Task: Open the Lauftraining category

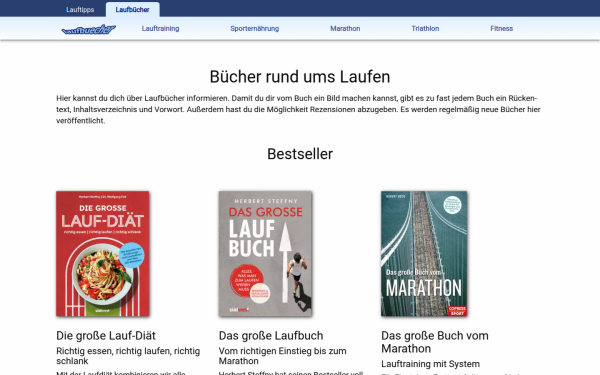Action: [160, 28]
